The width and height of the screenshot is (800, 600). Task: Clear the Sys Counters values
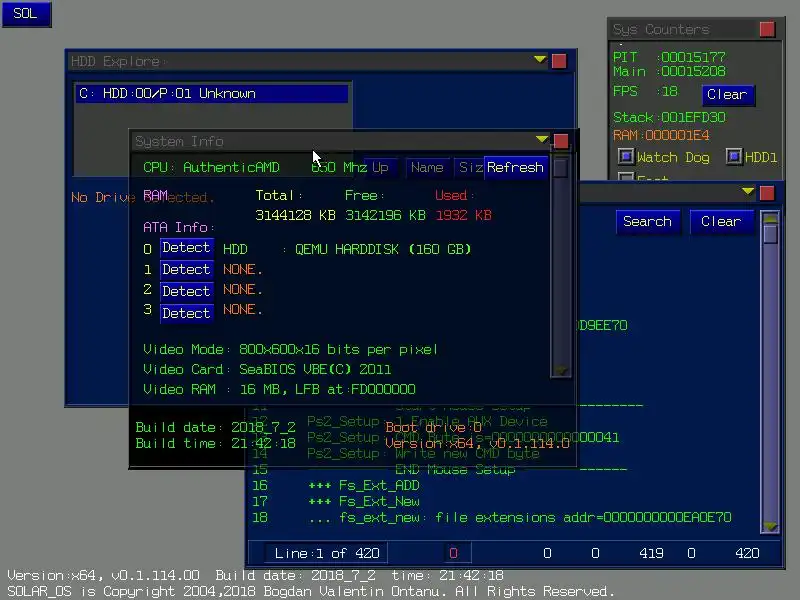(728, 95)
